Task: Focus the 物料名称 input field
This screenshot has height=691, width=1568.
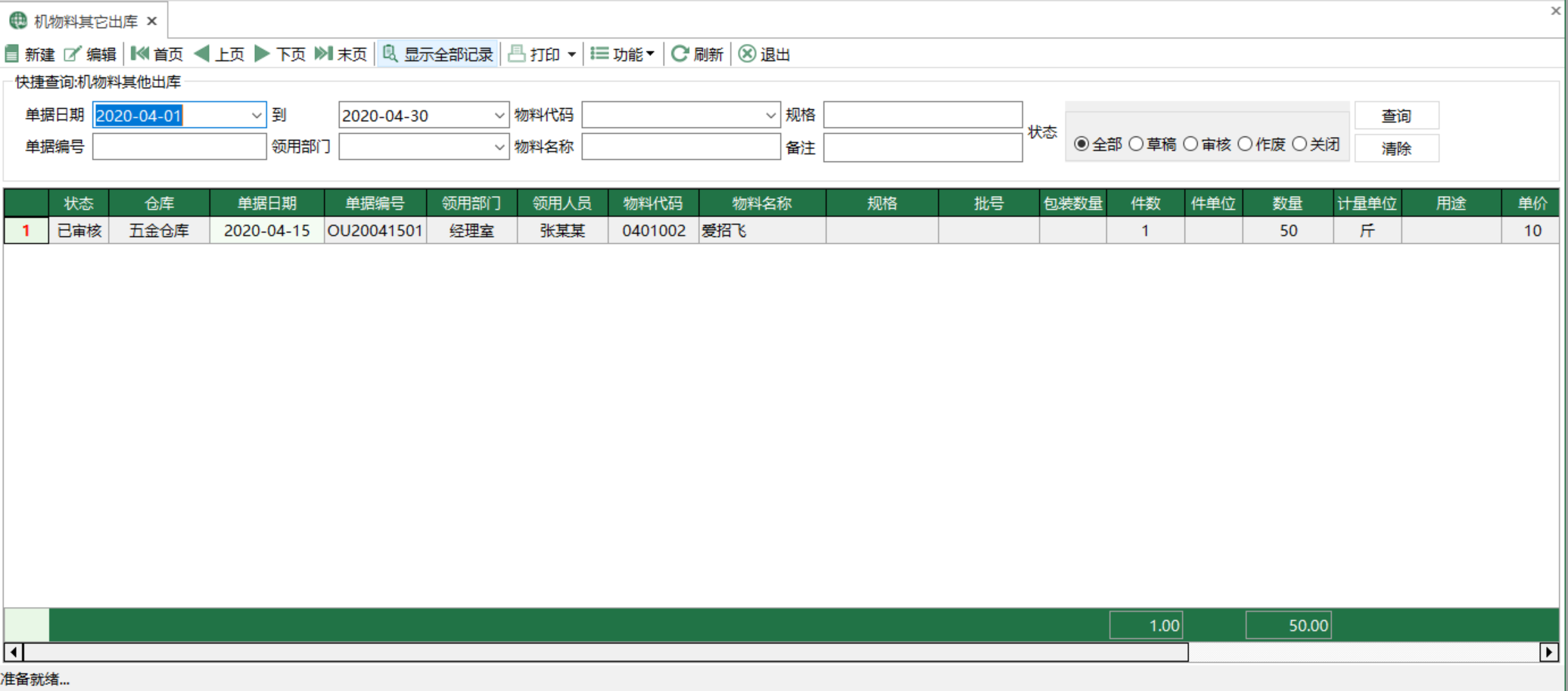Action: (681, 147)
